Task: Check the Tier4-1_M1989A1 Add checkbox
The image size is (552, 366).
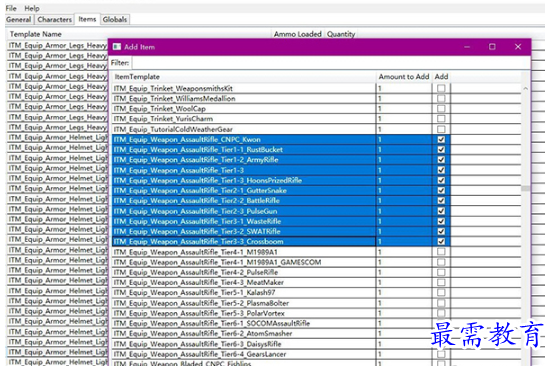Action: click(x=441, y=252)
